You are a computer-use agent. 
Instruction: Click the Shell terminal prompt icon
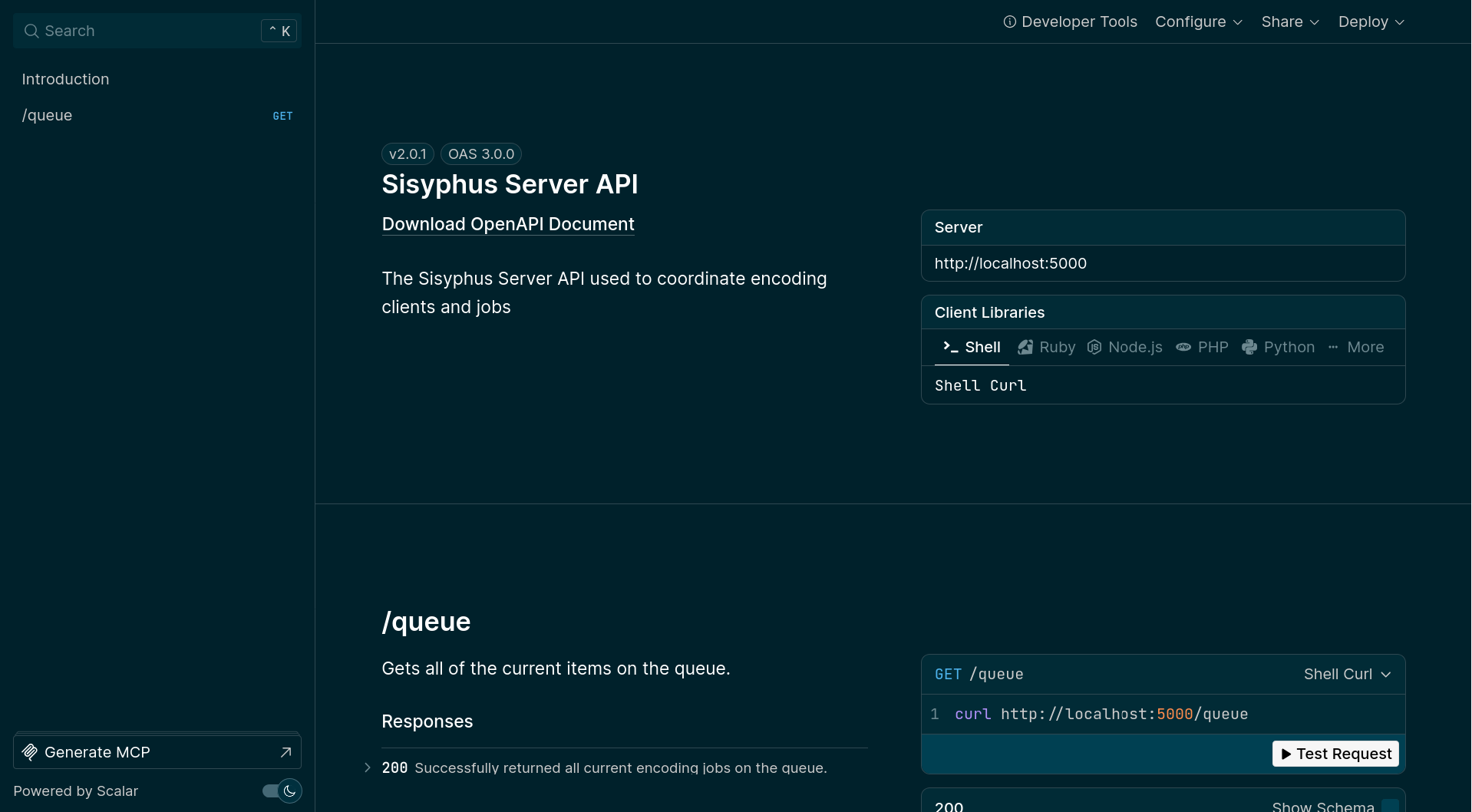(x=950, y=347)
